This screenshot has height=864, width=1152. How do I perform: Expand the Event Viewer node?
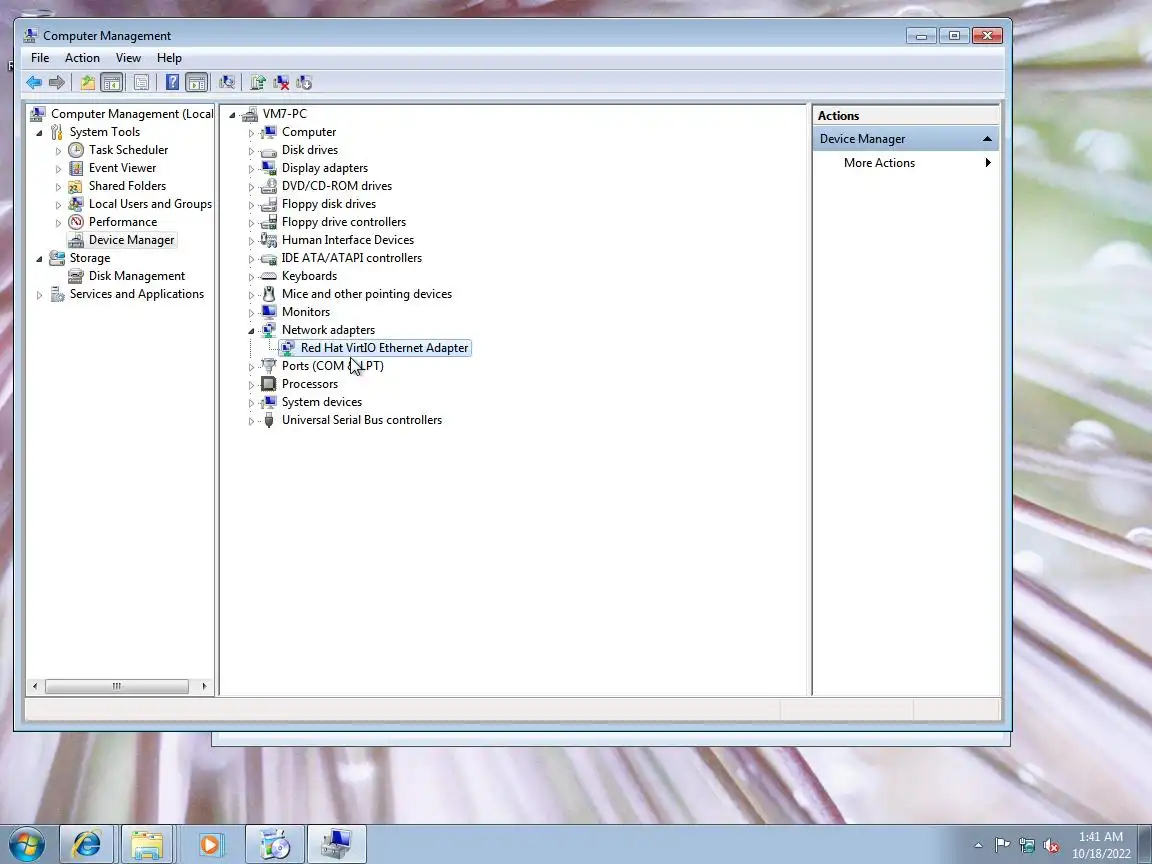[x=58, y=168]
